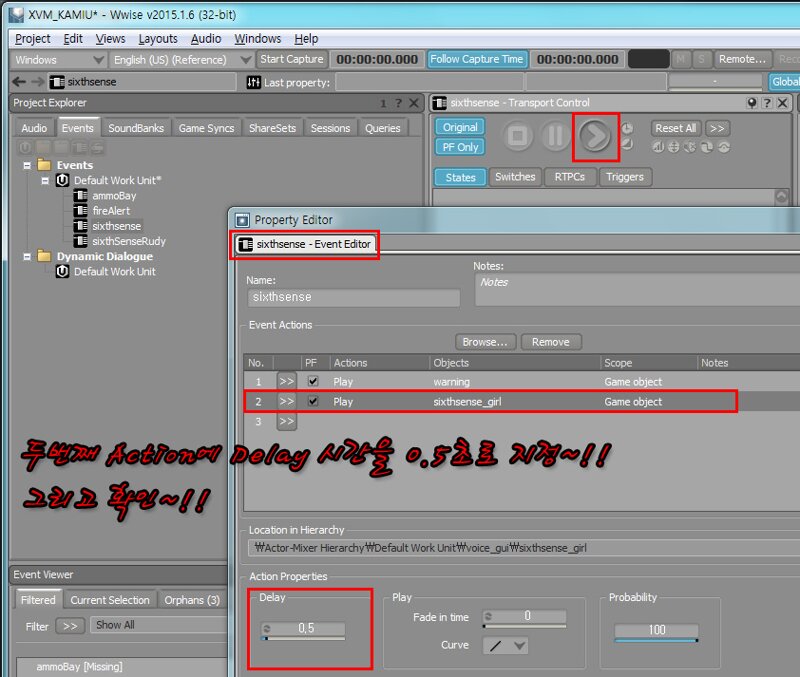The height and width of the screenshot is (677, 800).
Task: Click the forward arrow in the navigation toolbar
Action: (37, 82)
